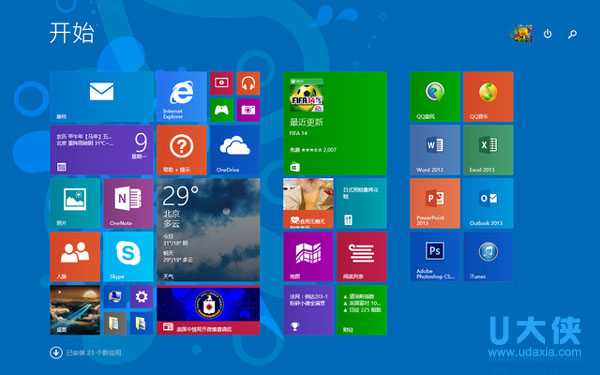Launch the Skype tile
This screenshot has height=375, width=600.
click(128, 257)
